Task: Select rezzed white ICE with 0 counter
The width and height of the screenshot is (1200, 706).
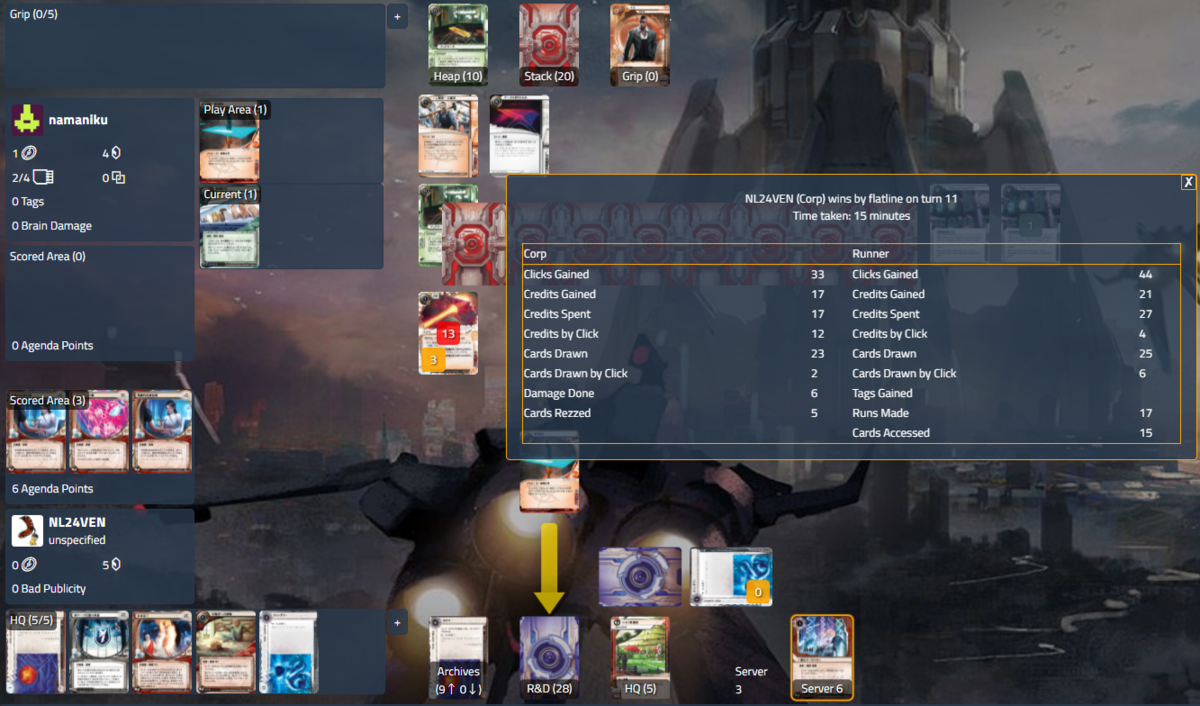Action: pos(731,577)
